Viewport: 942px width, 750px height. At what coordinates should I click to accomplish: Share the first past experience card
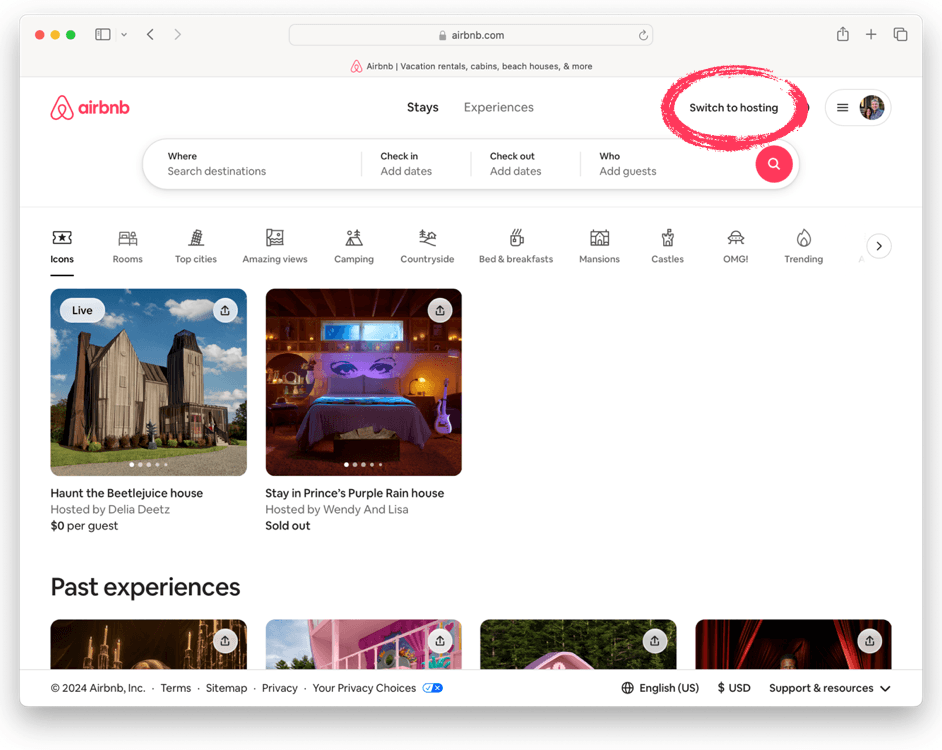[225, 641]
